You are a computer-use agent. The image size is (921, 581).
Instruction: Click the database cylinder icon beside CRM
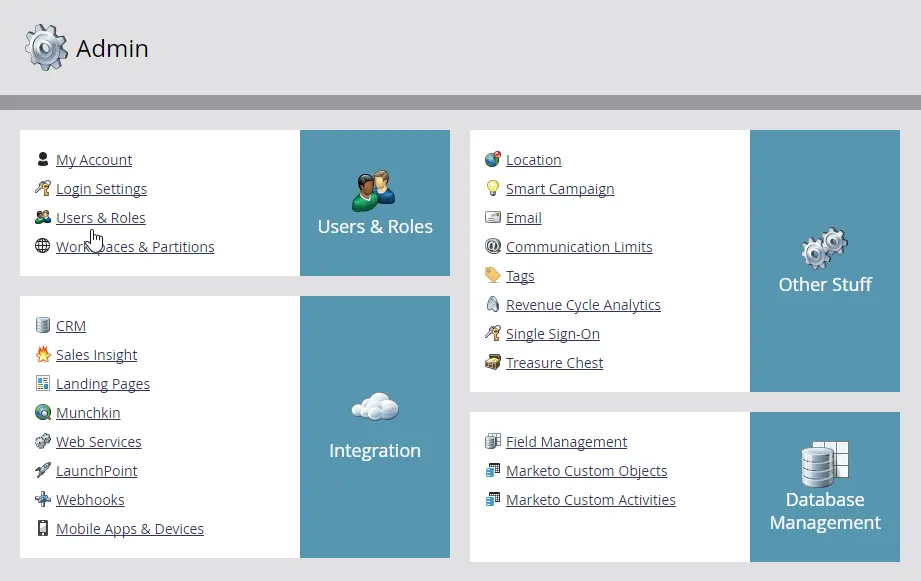pos(43,325)
